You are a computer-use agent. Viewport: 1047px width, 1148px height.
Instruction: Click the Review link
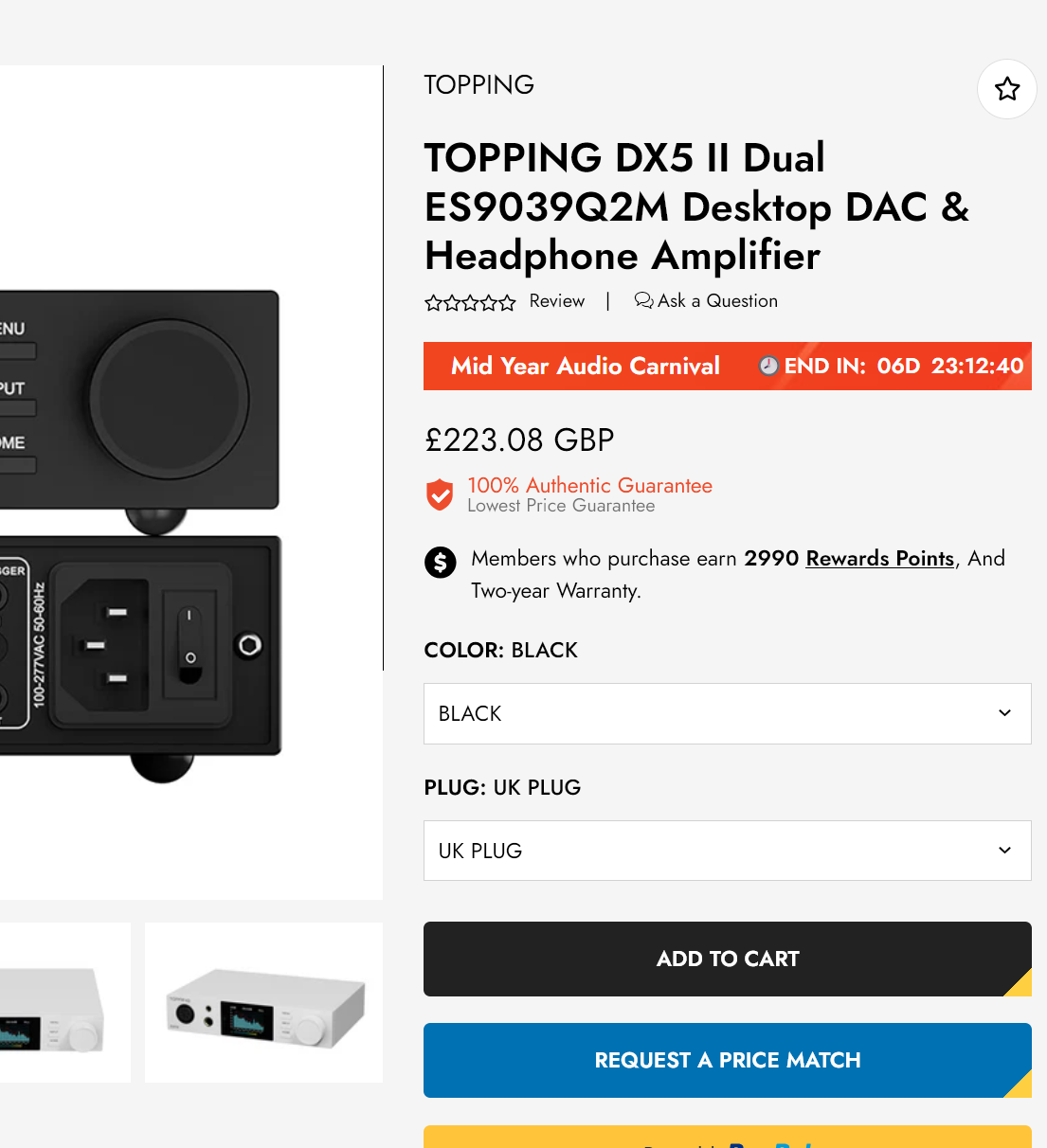point(556,301)
